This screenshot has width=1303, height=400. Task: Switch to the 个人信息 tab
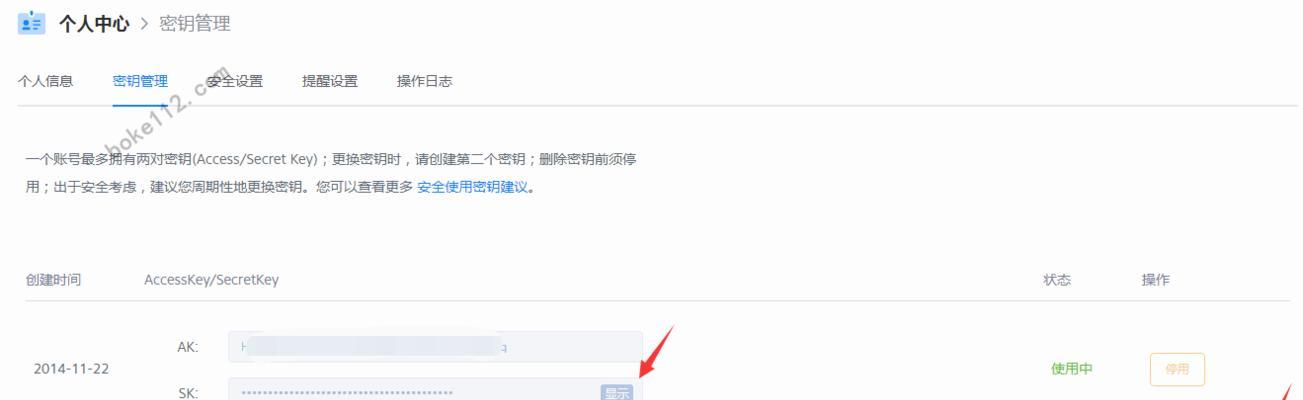pos(46,82)
